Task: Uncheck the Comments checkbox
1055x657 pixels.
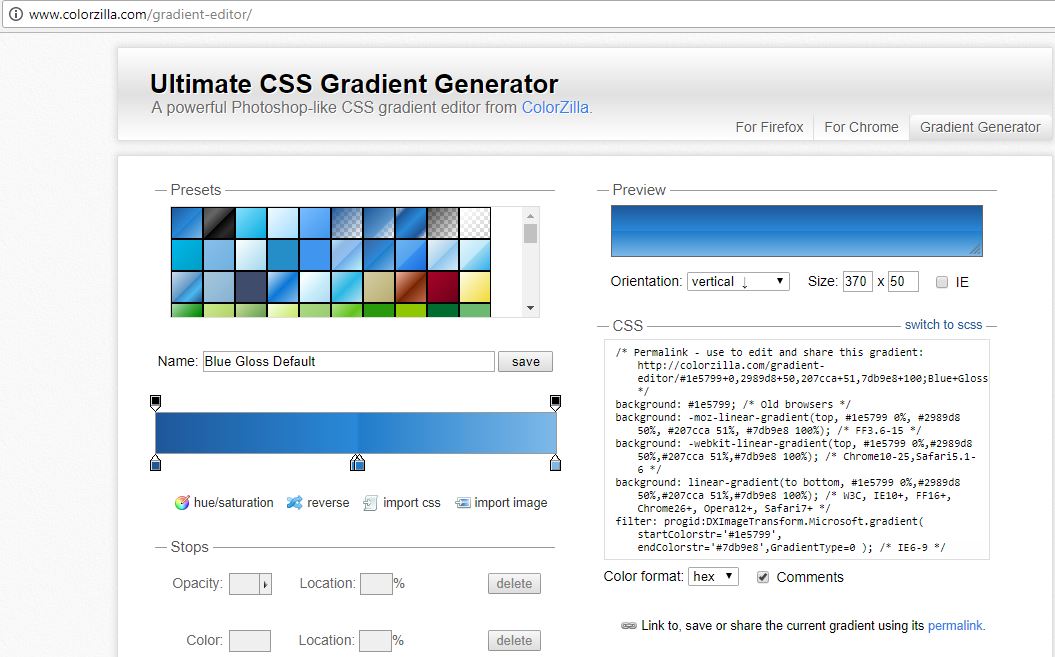Action: (763, 577)
